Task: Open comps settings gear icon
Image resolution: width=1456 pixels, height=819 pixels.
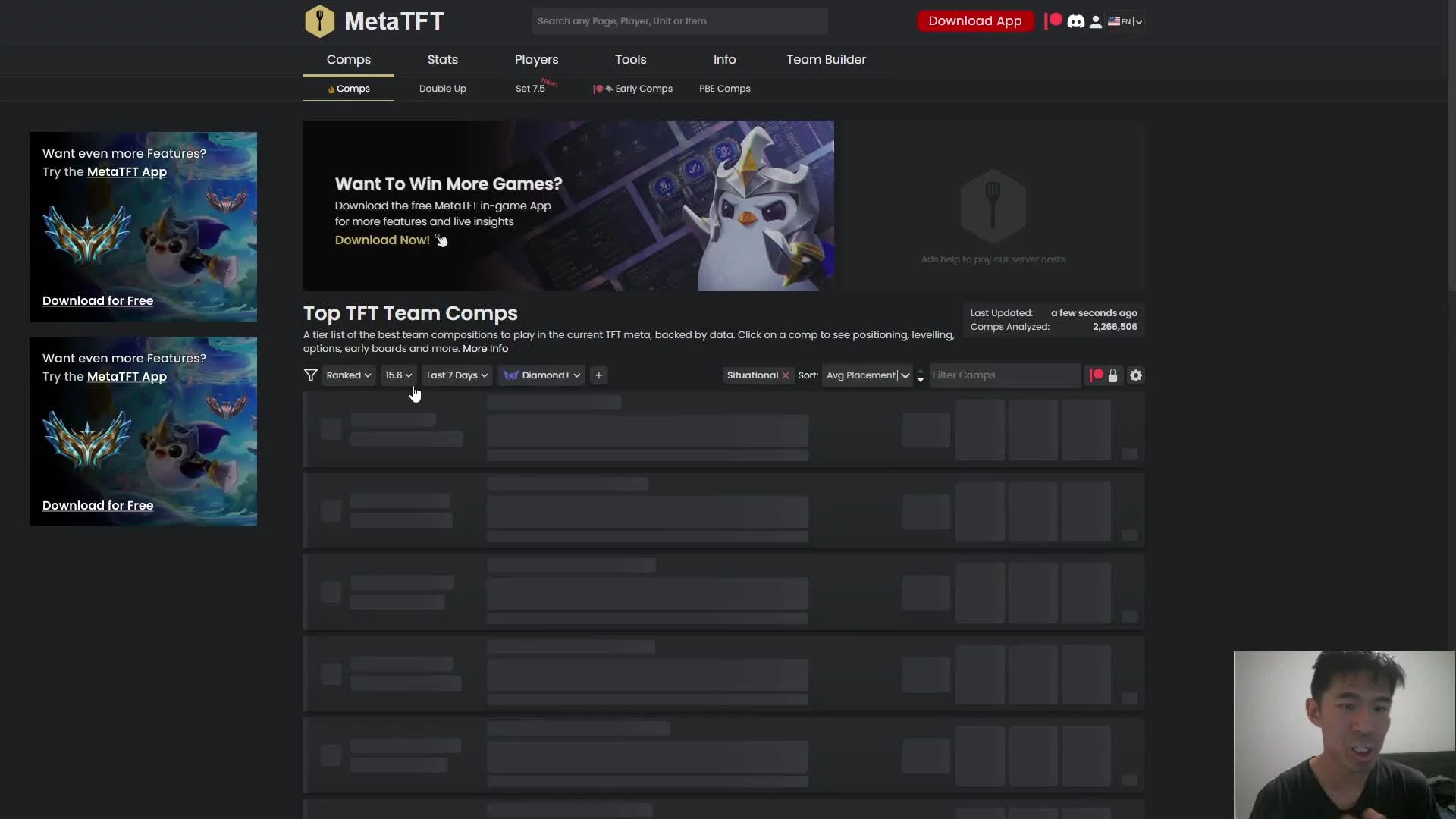Action: click(1135, 375)
